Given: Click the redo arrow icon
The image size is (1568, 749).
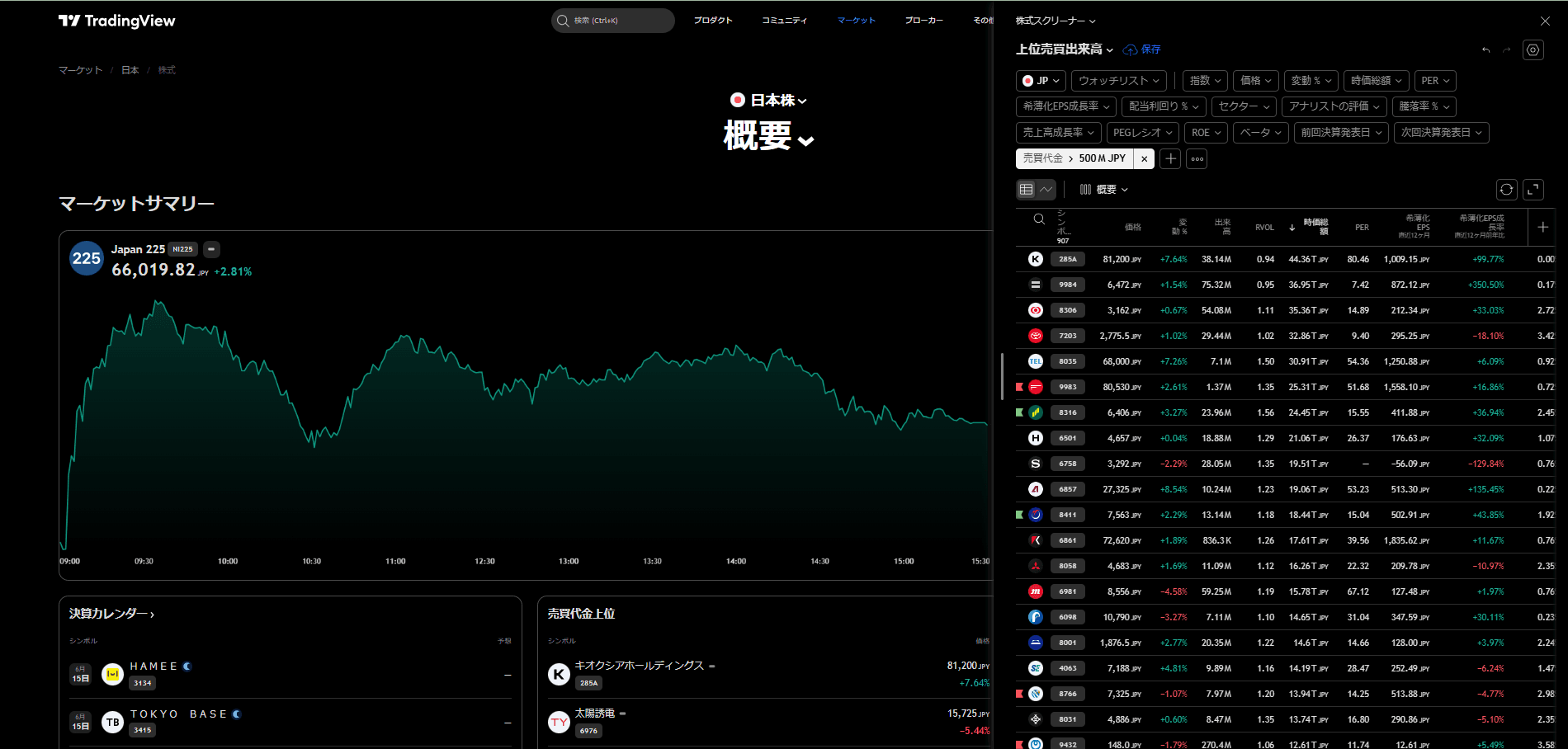Looking at the screenshot, I should (x=1507, y=50).
